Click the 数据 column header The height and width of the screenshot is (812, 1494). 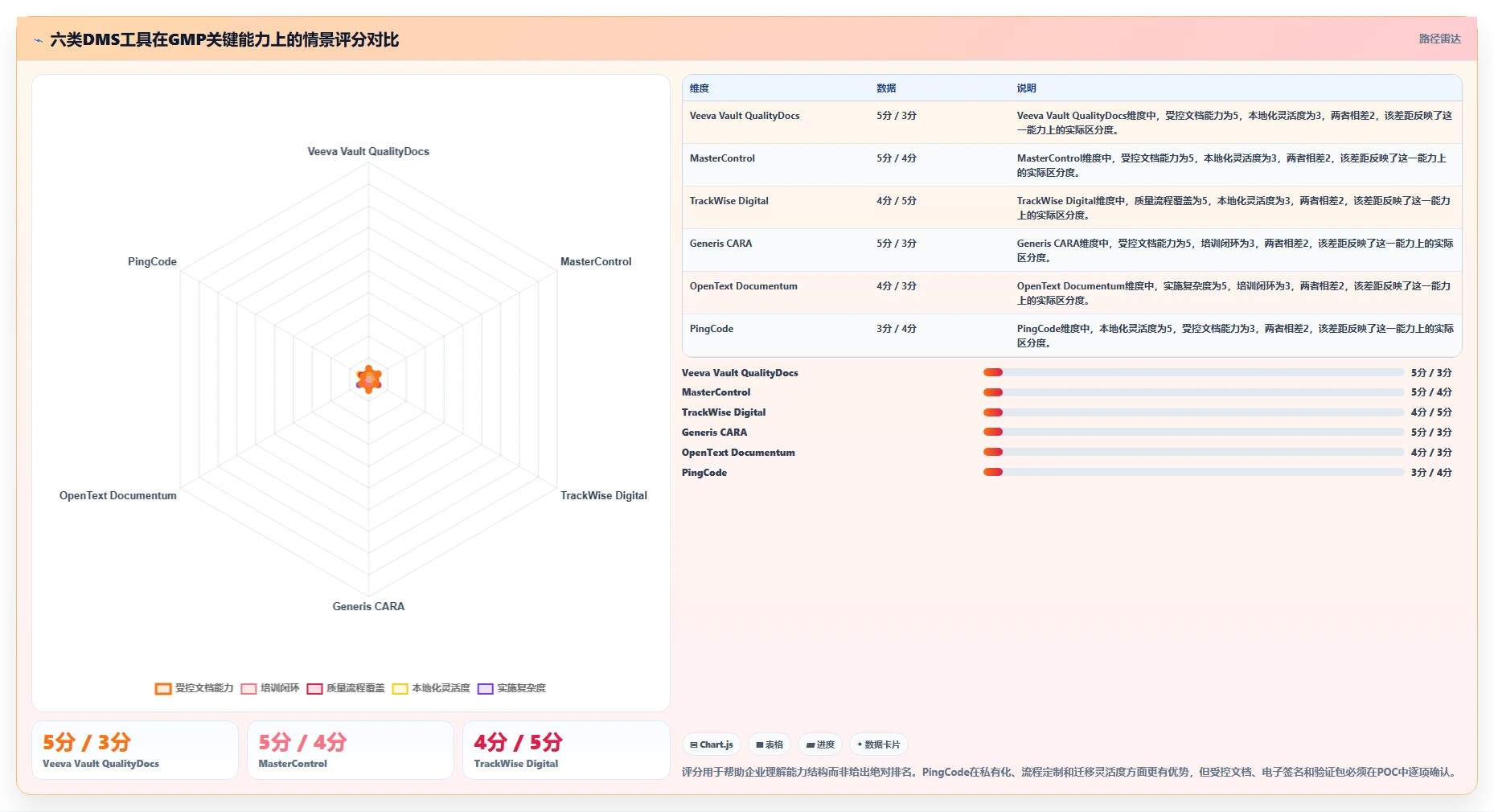(886, 88)
